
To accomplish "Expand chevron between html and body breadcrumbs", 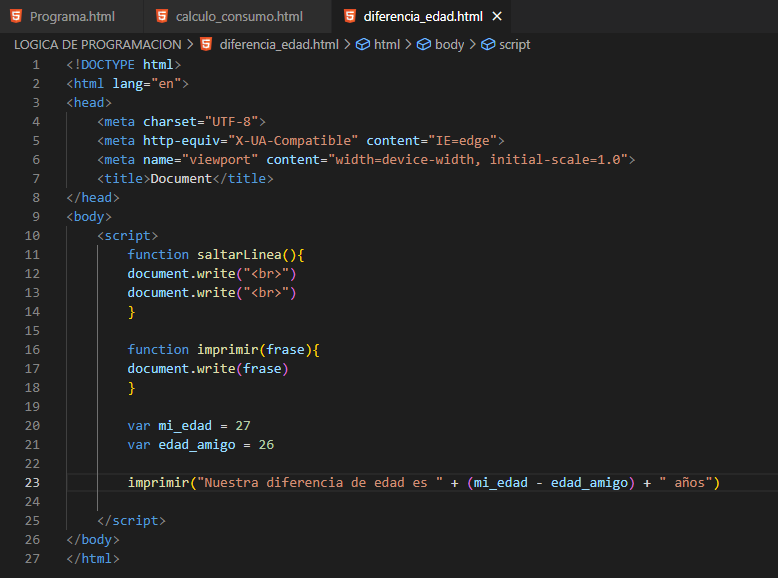I will click(408, 45).
